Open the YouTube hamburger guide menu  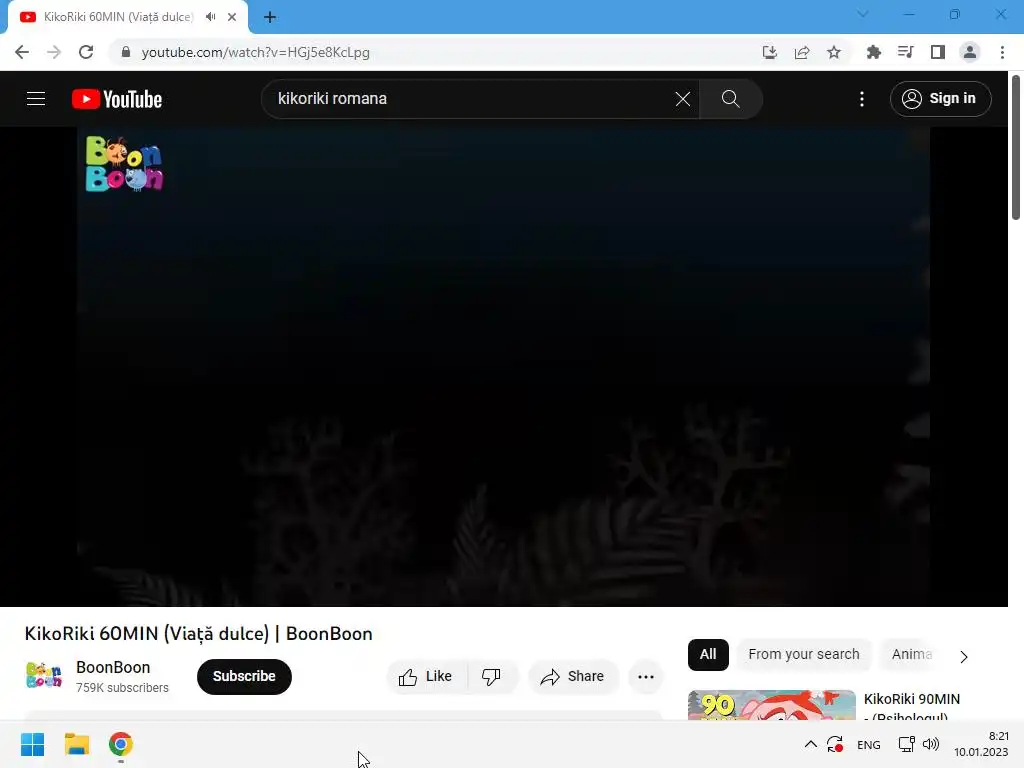(36, 99)
